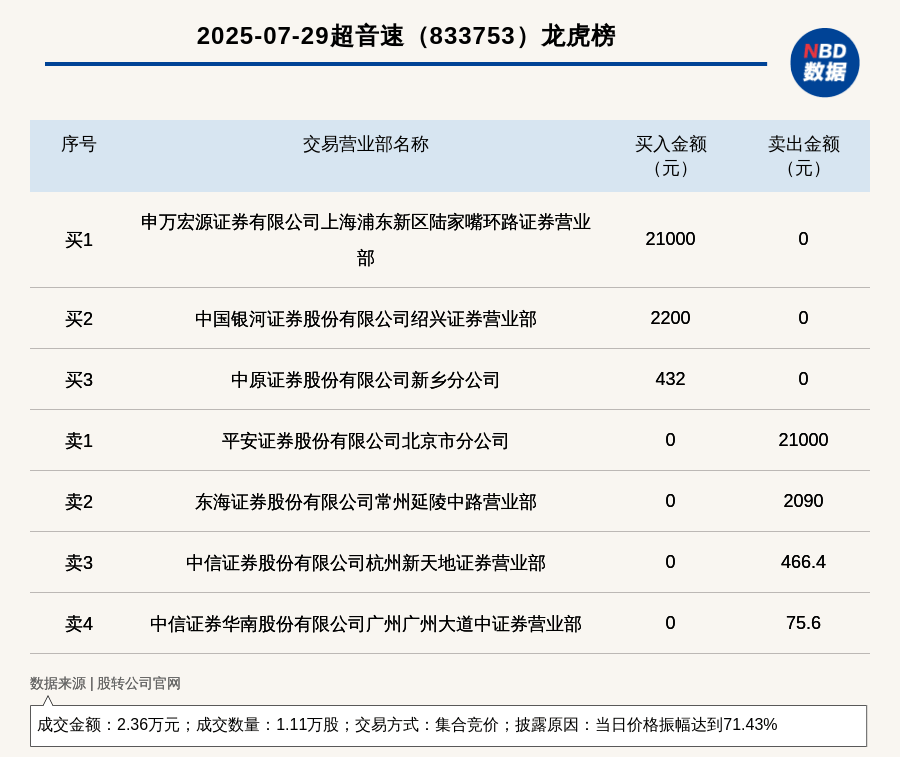Click sell amount 75.6

[804, 623]
